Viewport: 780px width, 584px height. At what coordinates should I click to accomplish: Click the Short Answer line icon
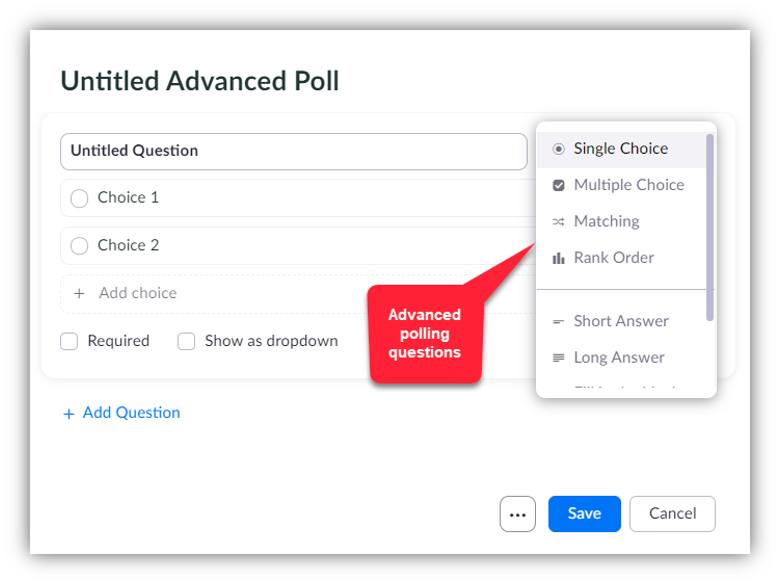pos(558,321)
